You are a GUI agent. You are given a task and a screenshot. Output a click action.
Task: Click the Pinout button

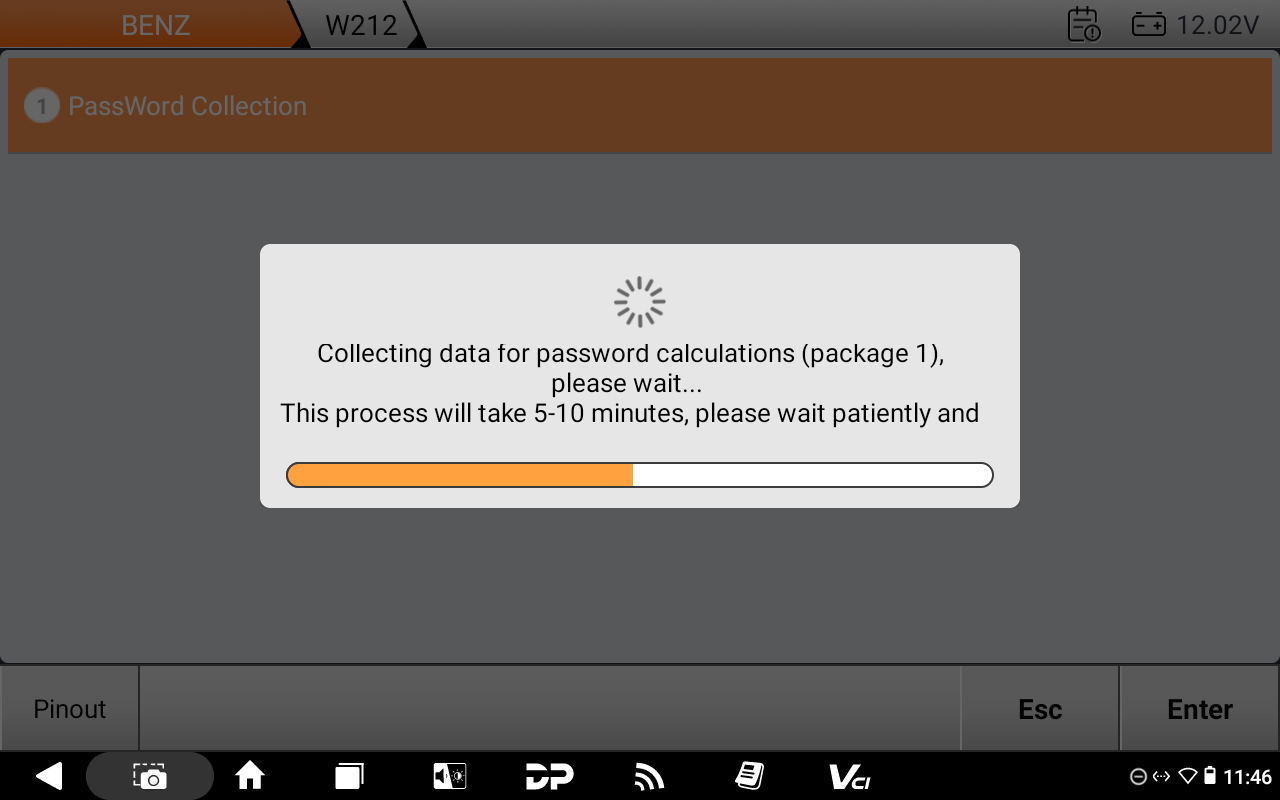click(70, 709)
